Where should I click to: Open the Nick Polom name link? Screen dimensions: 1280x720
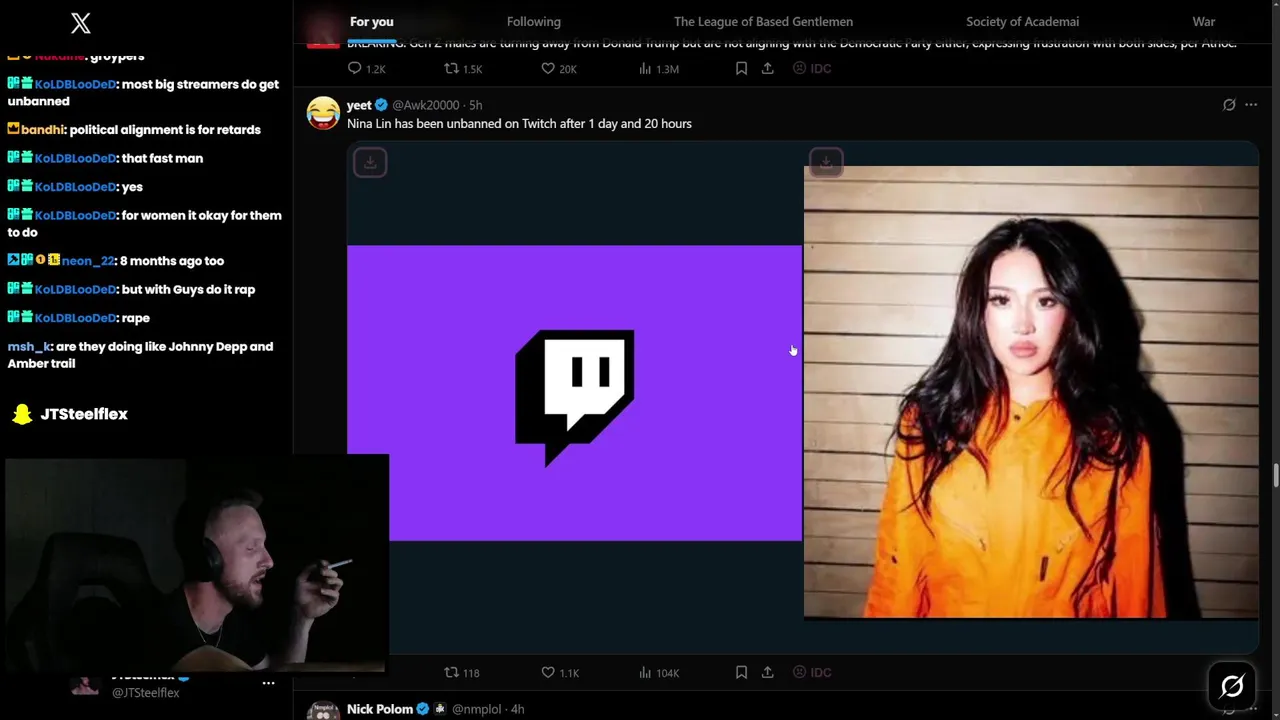(x=380, y=709)
